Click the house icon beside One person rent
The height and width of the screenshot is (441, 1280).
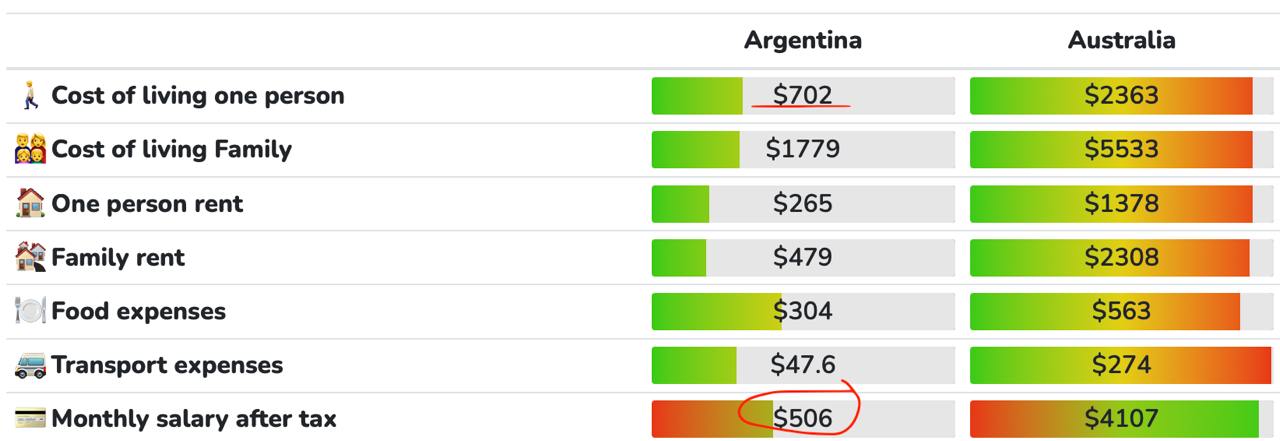[30, 203]
